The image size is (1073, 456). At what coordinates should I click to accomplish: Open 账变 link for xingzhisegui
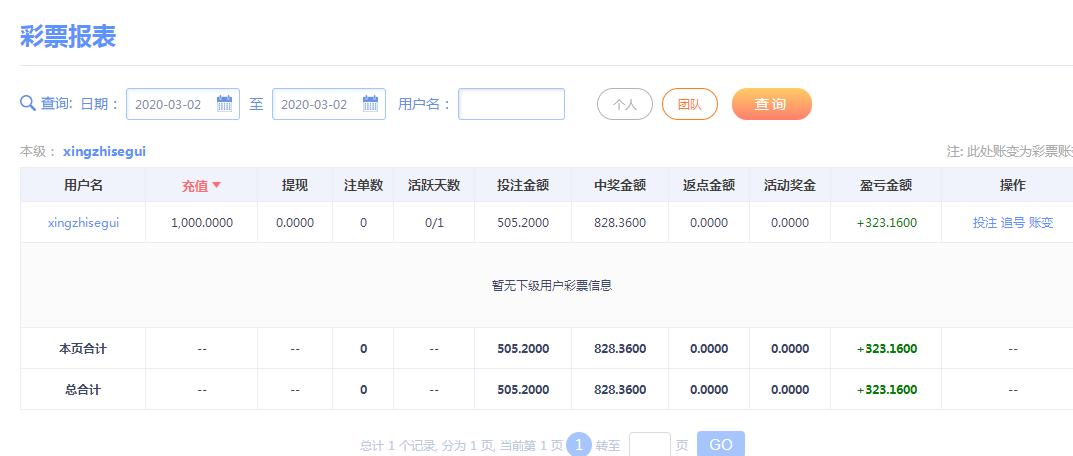pyautogui.click(x=1041, y=223)
